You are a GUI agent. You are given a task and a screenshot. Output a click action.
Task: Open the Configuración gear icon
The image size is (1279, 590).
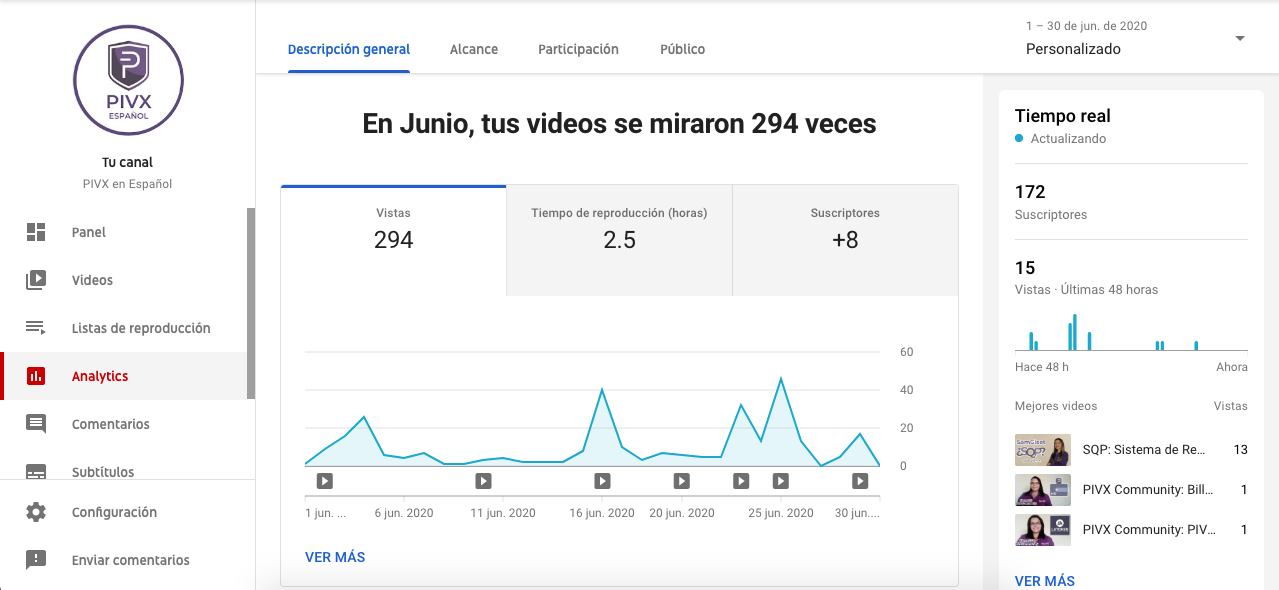[36, 512]
